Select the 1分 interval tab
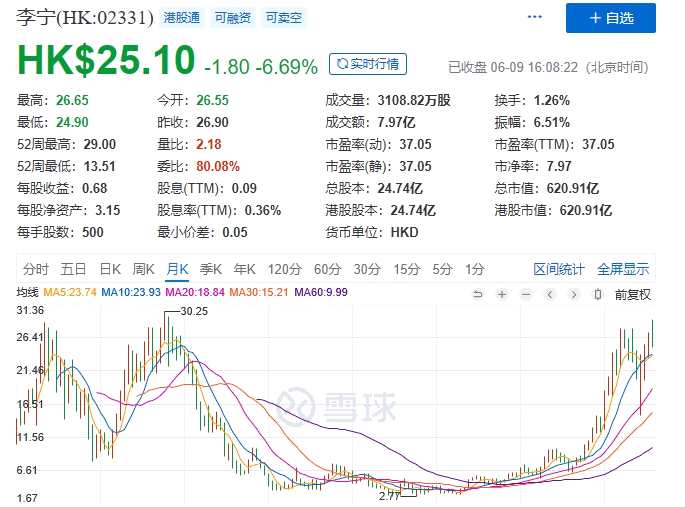The width and height of the screenshot is (685, 507). click(x=474, y=269)
